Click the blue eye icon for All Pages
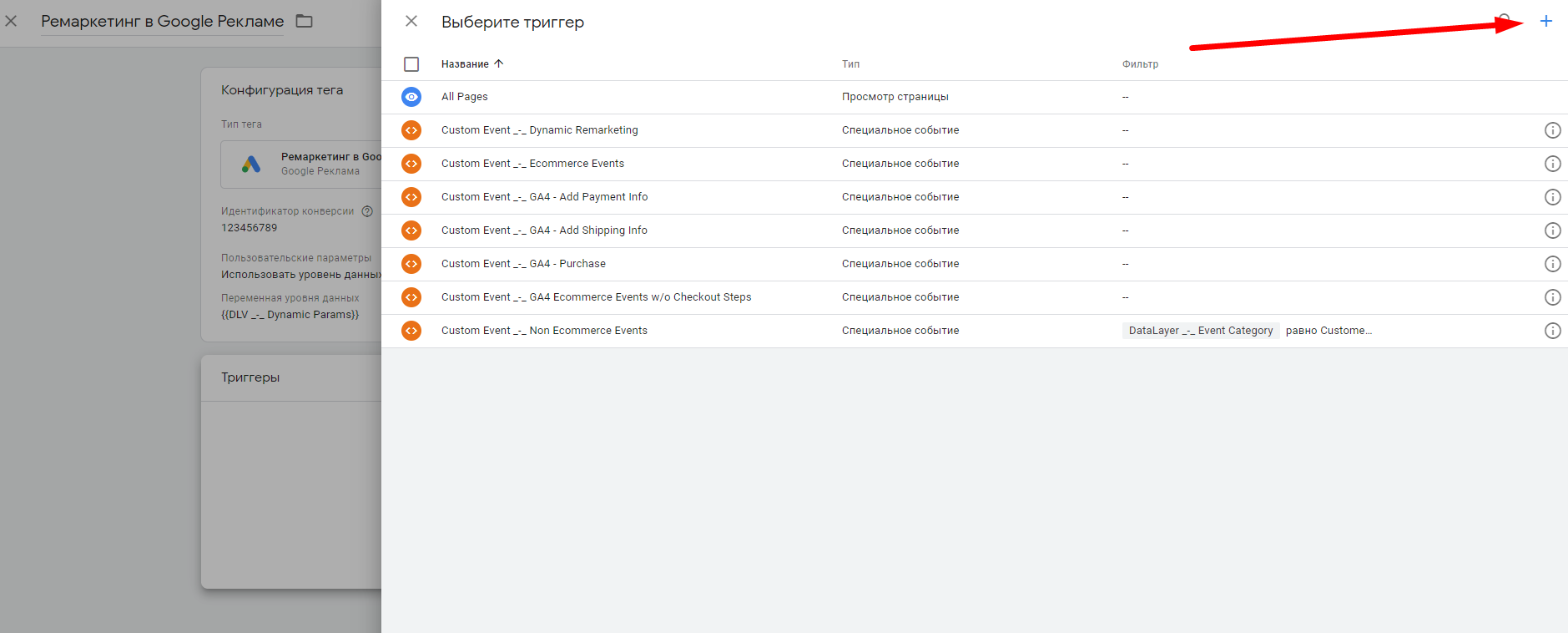The width and height of the screenshot is (1568, 633). click(x=411, y=97)
